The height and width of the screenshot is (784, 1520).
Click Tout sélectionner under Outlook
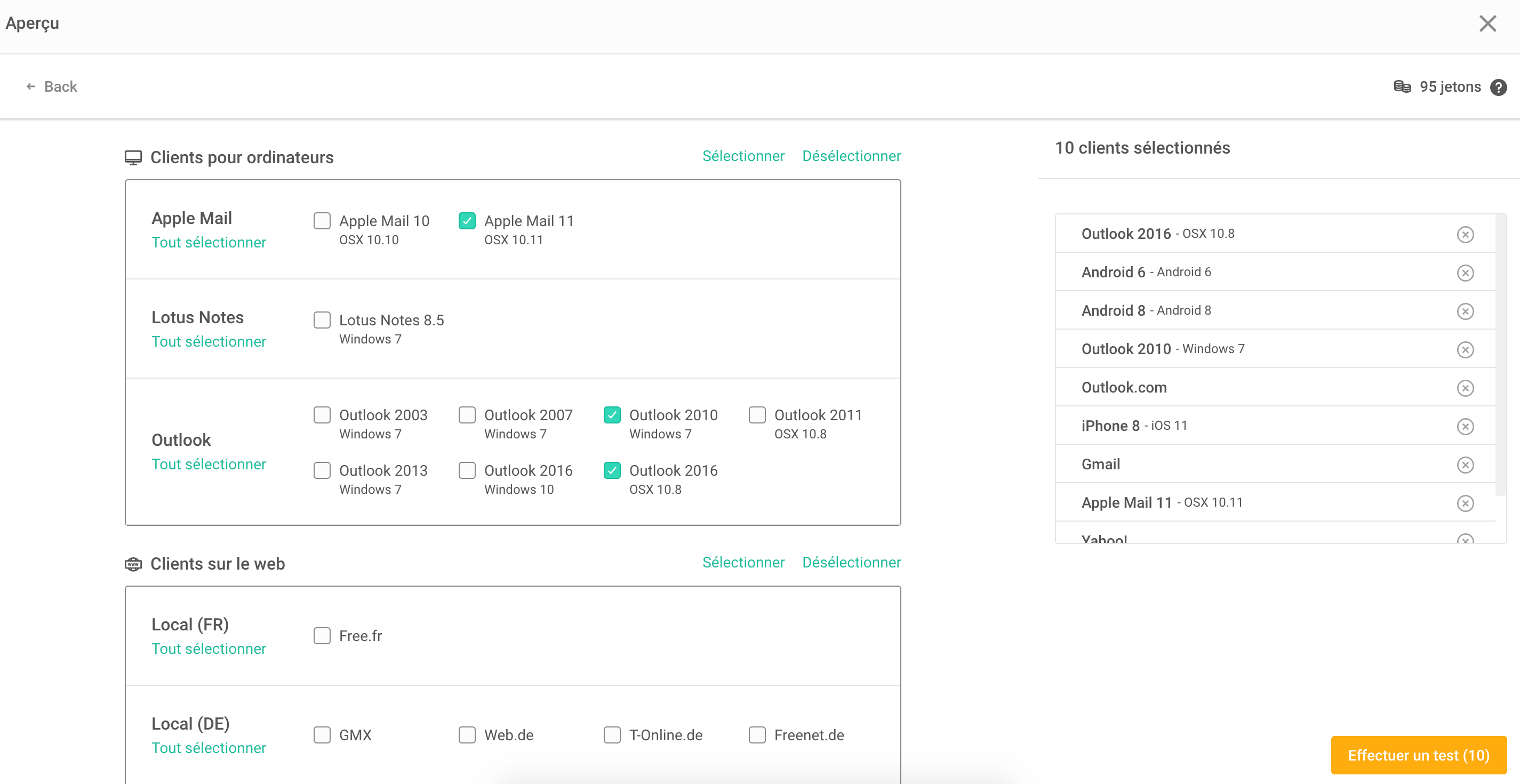209,464
